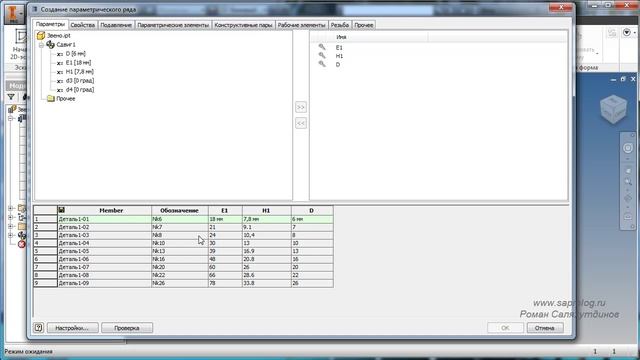Click the Обозначение column header
640x360 pixels.
[180, 210]
